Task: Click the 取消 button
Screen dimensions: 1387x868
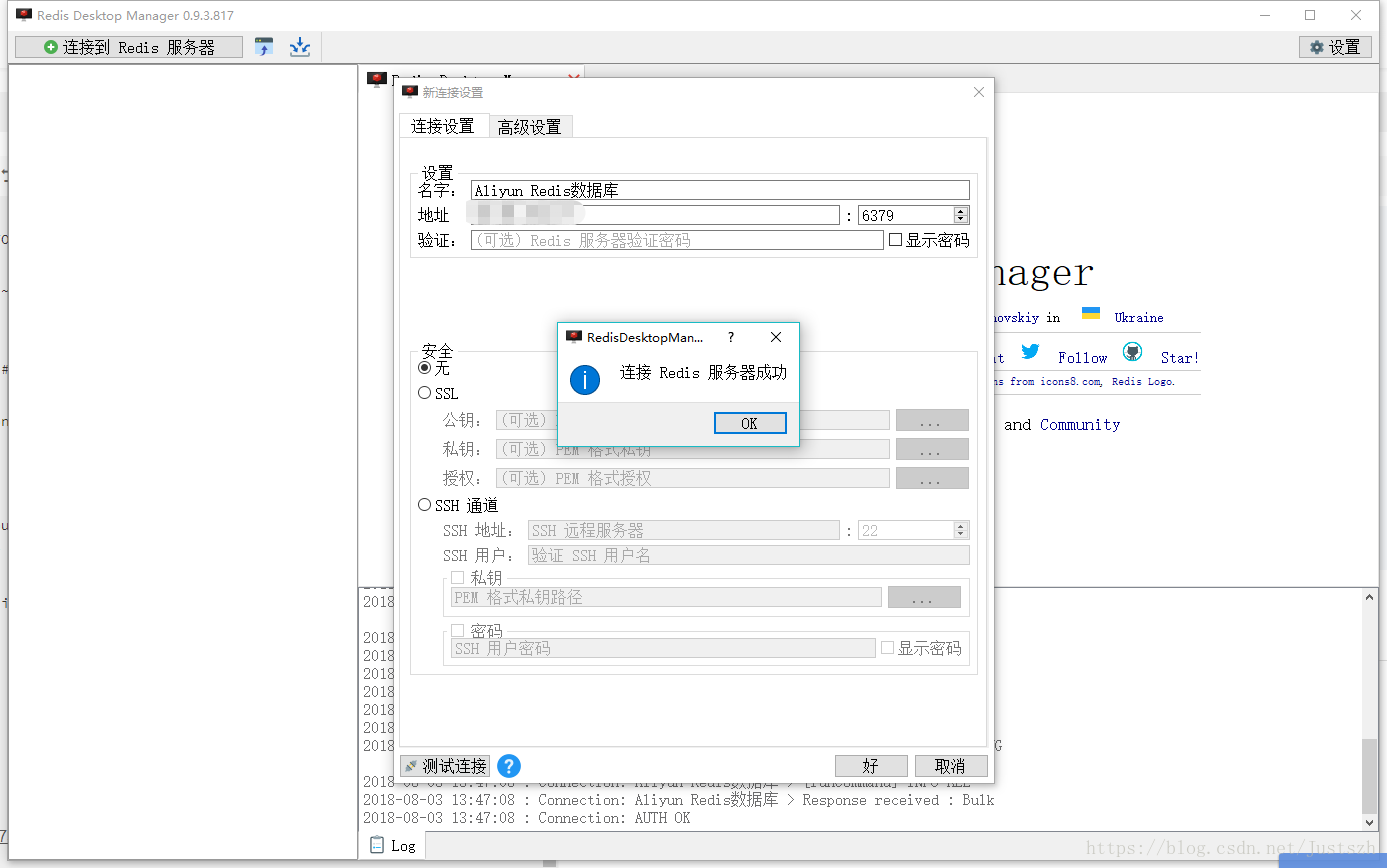Action: pos(951,766)
